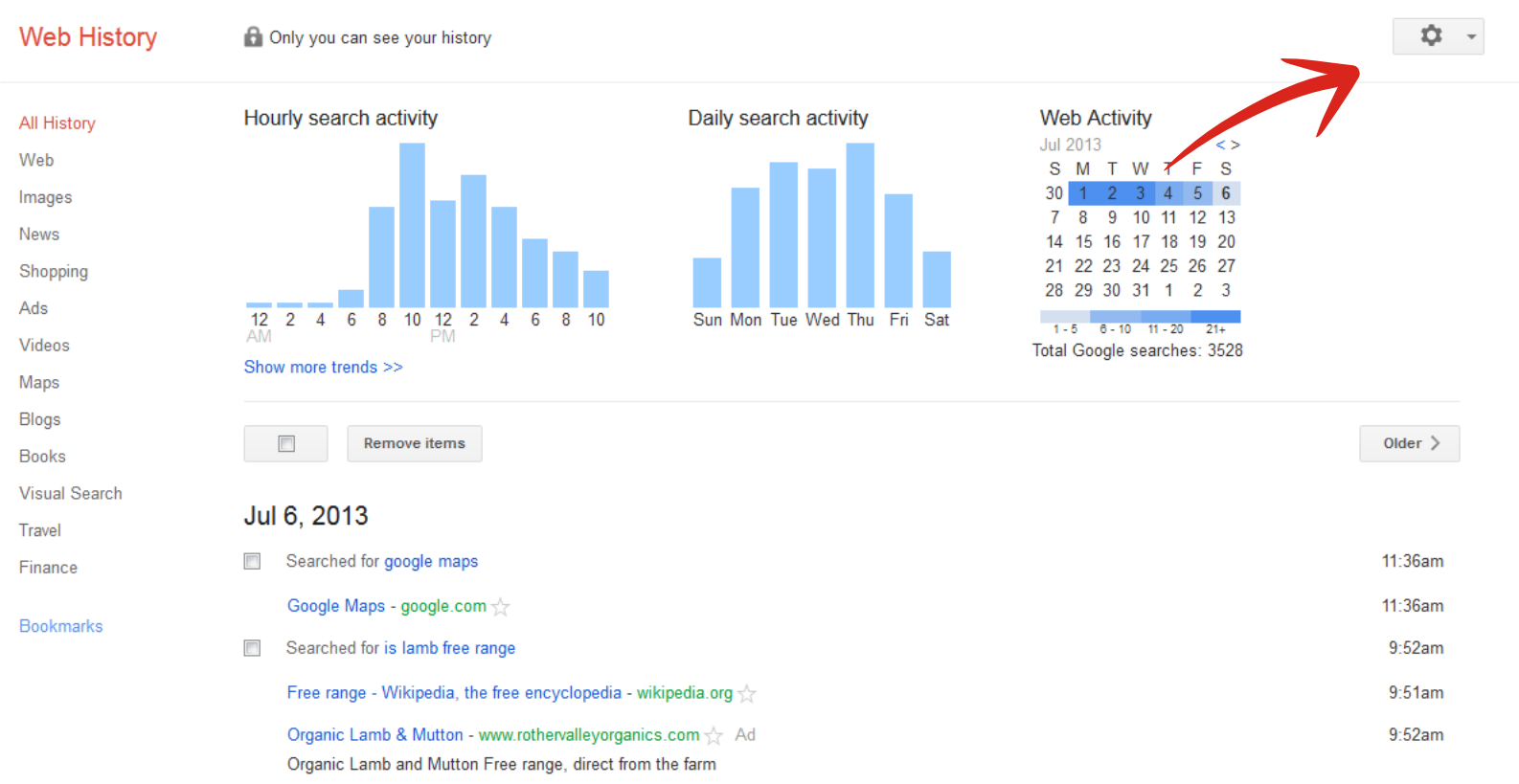The width and height of the screenshot is (1519, 784).
Task: Open the 'google maps' search query link
Action: [430, 562]
